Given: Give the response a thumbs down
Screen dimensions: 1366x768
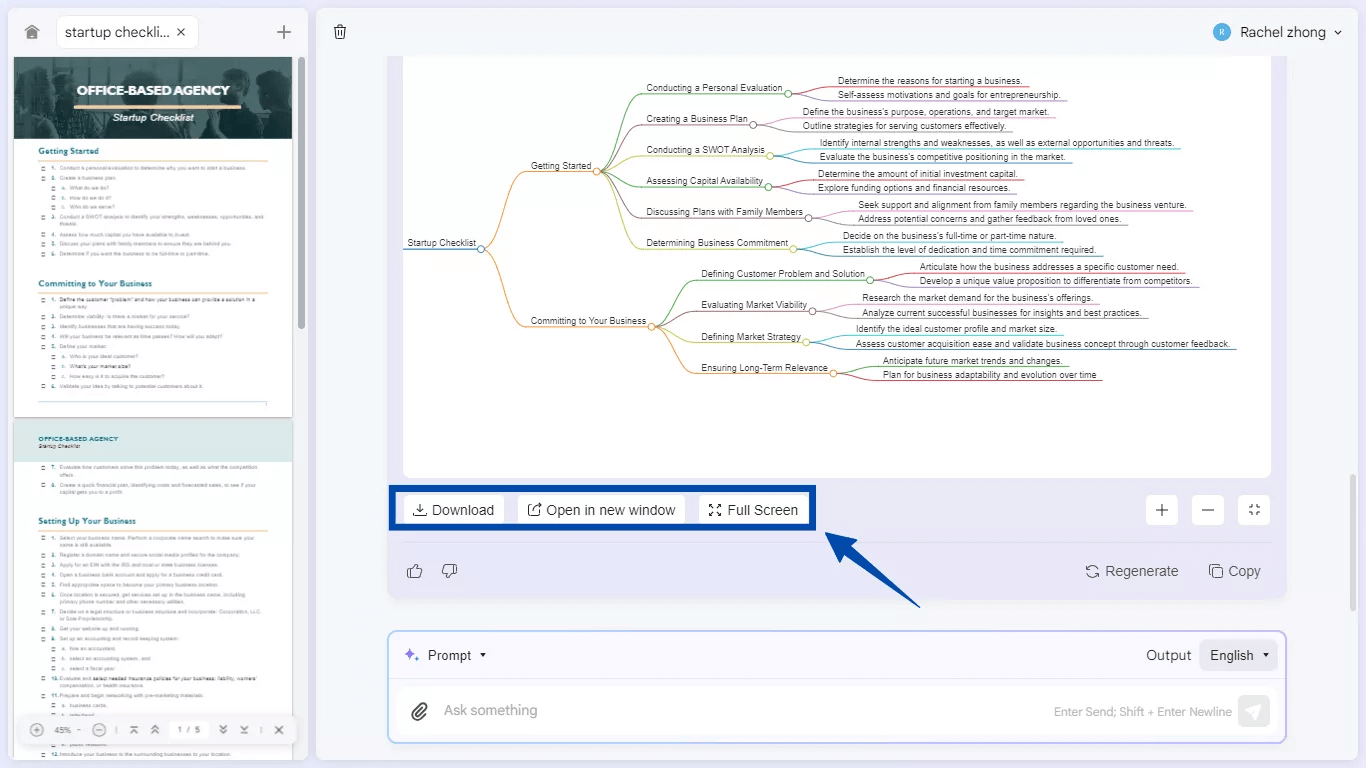Looking at the screenshot, I should (449, 570).
